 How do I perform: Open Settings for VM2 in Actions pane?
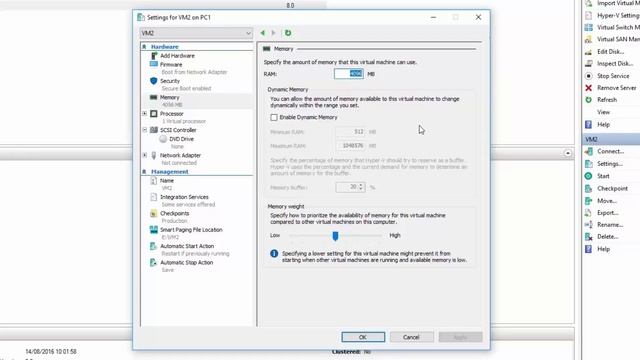click(610, 164)
